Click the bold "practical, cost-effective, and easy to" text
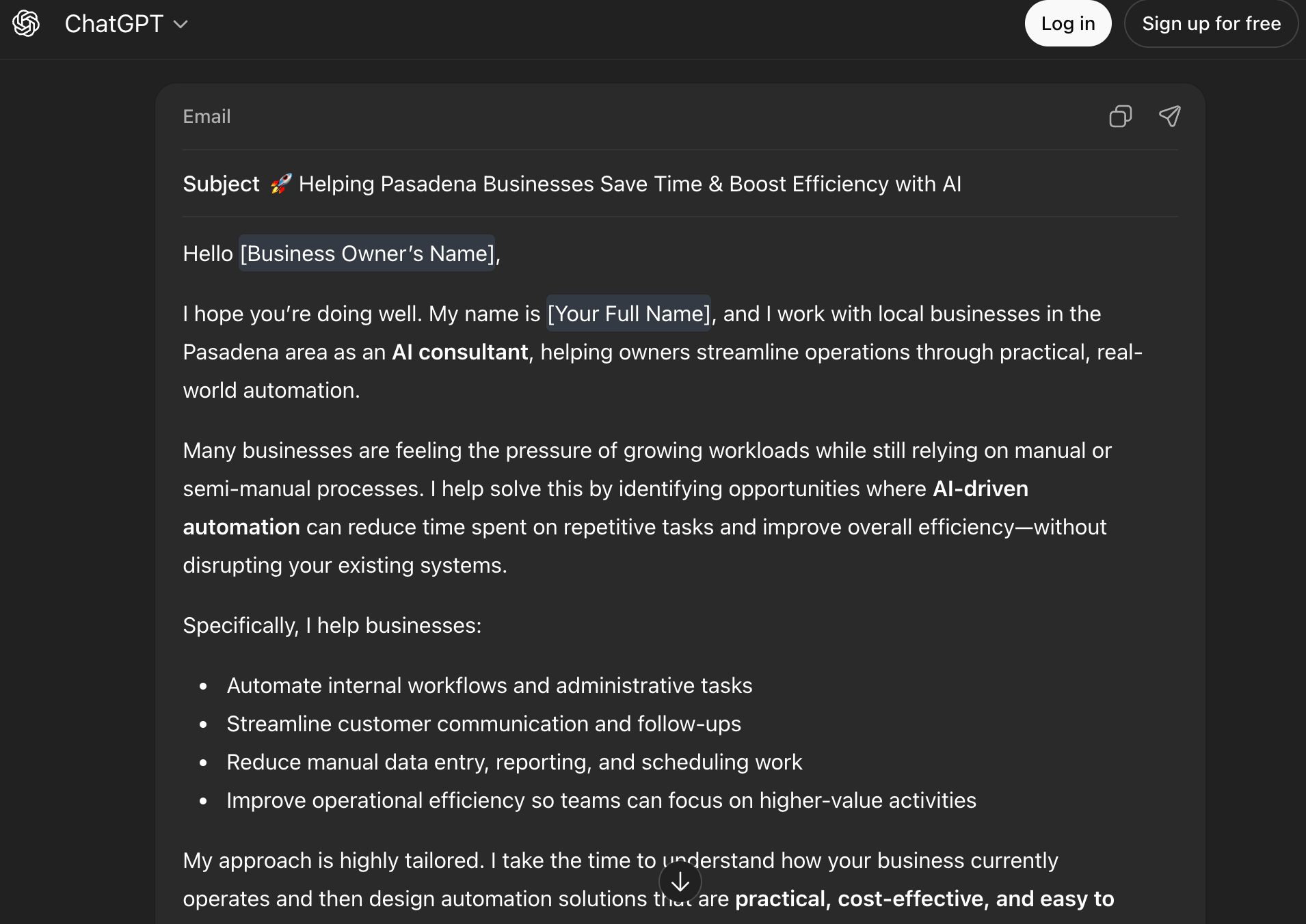 tap(924, 899)
